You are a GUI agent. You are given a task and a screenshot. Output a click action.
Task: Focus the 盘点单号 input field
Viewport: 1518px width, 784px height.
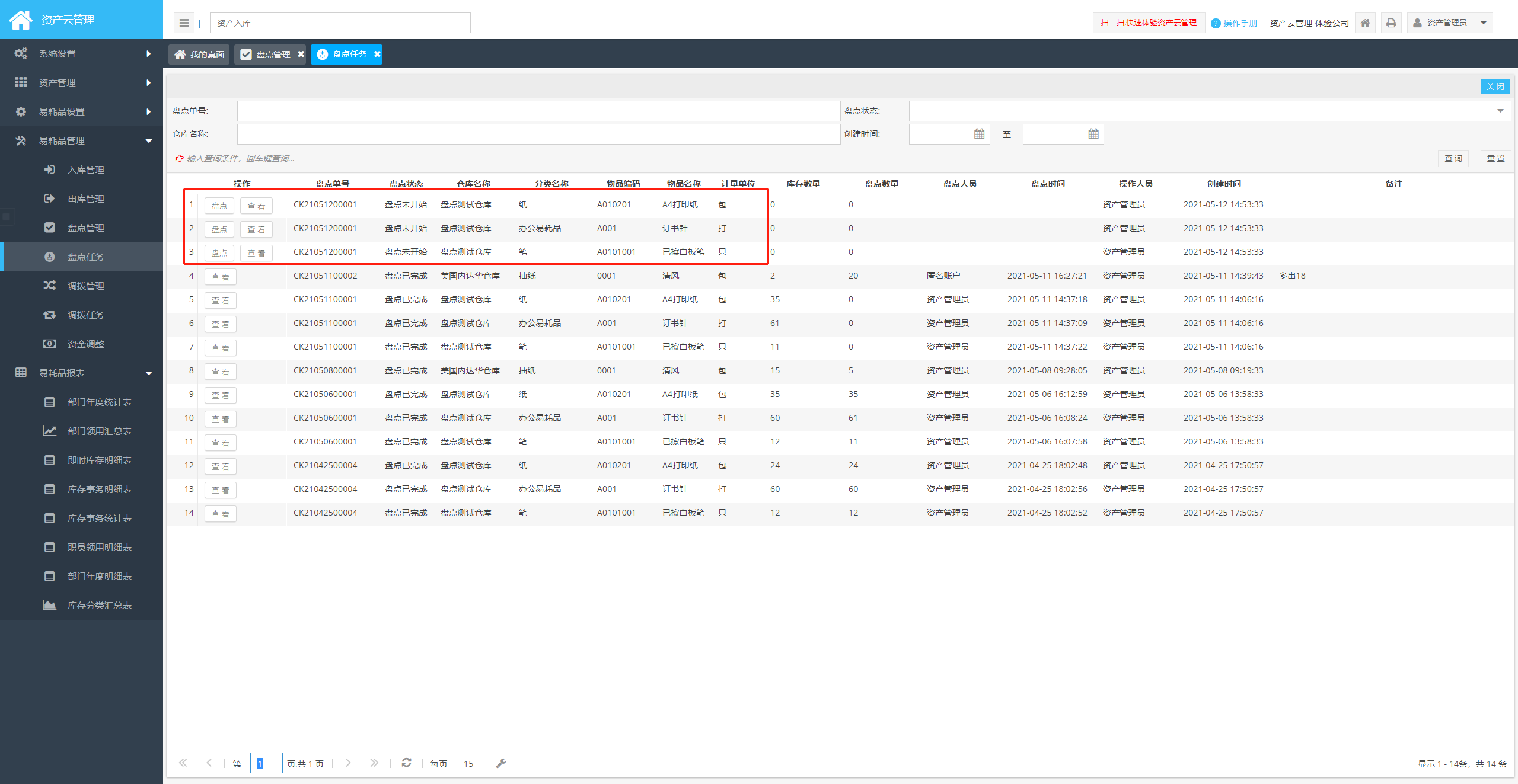click(x=538, y=111)
